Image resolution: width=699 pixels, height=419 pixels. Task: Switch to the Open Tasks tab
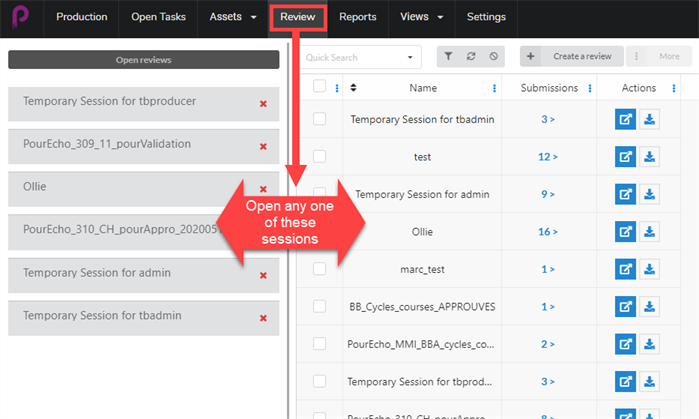click(159, 17)
